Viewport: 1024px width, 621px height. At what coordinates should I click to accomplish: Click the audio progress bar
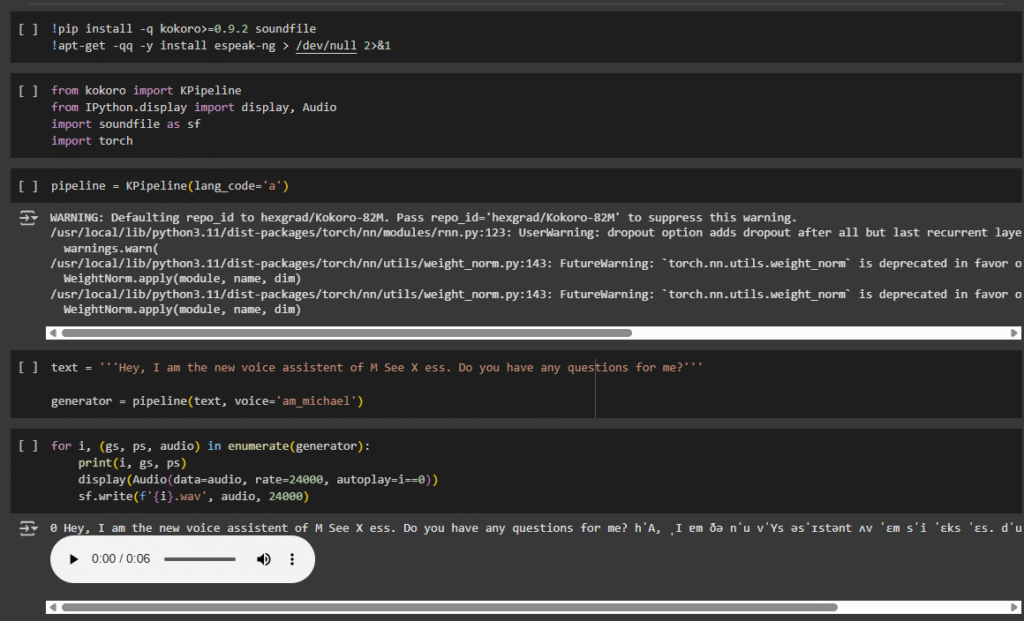click(199, 559)
